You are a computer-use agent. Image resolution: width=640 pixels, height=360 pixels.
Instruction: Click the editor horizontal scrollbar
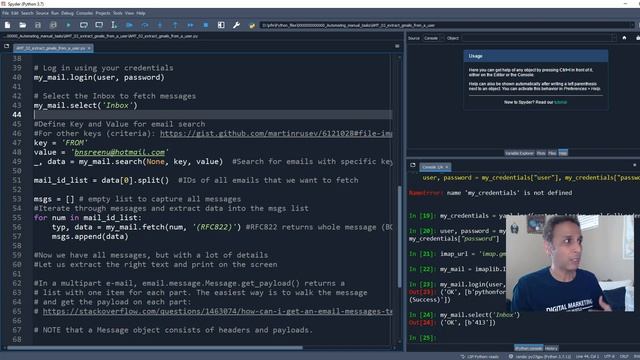tap(155, 348)
